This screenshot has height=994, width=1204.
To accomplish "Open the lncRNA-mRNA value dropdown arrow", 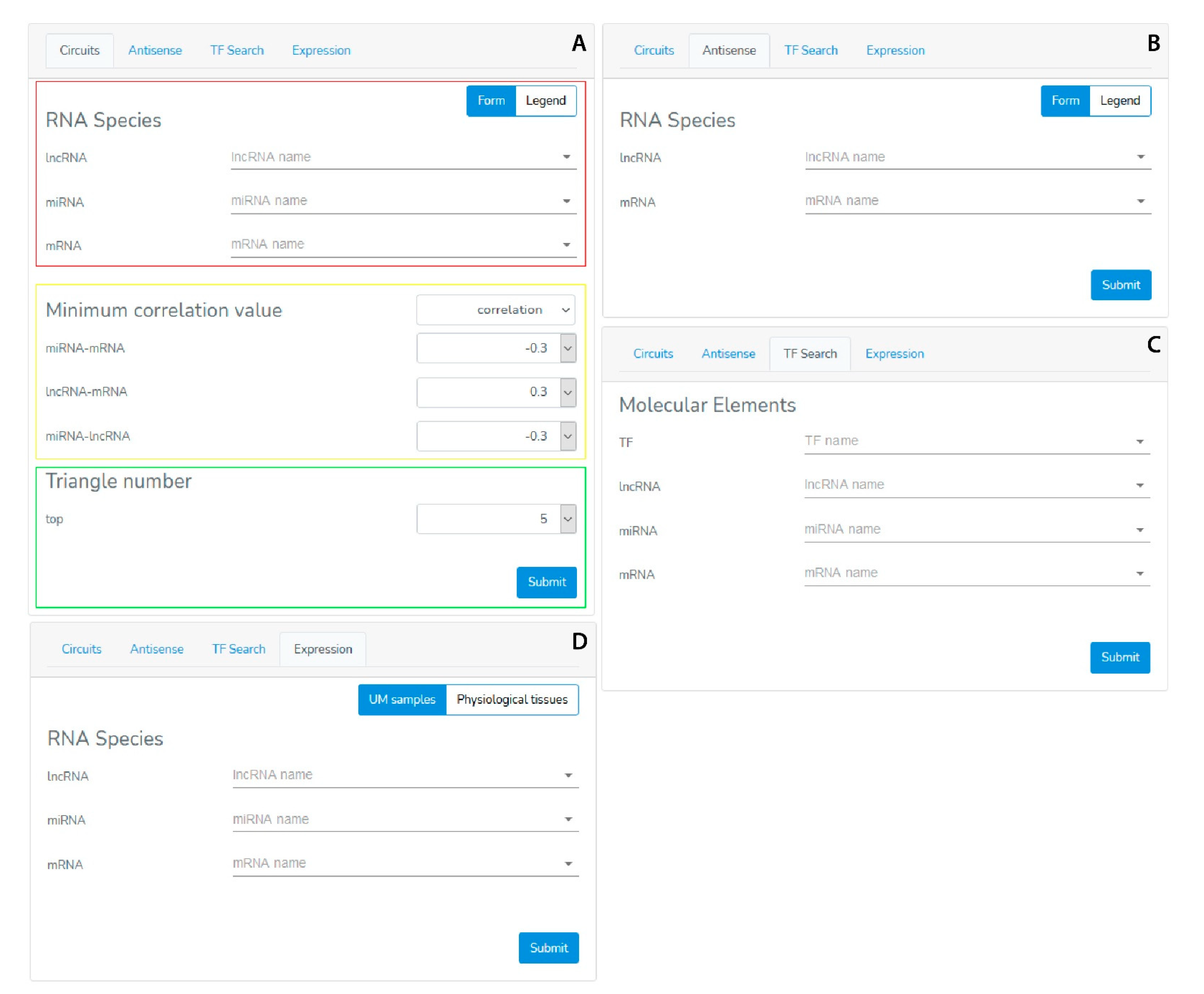I will 567,392.
